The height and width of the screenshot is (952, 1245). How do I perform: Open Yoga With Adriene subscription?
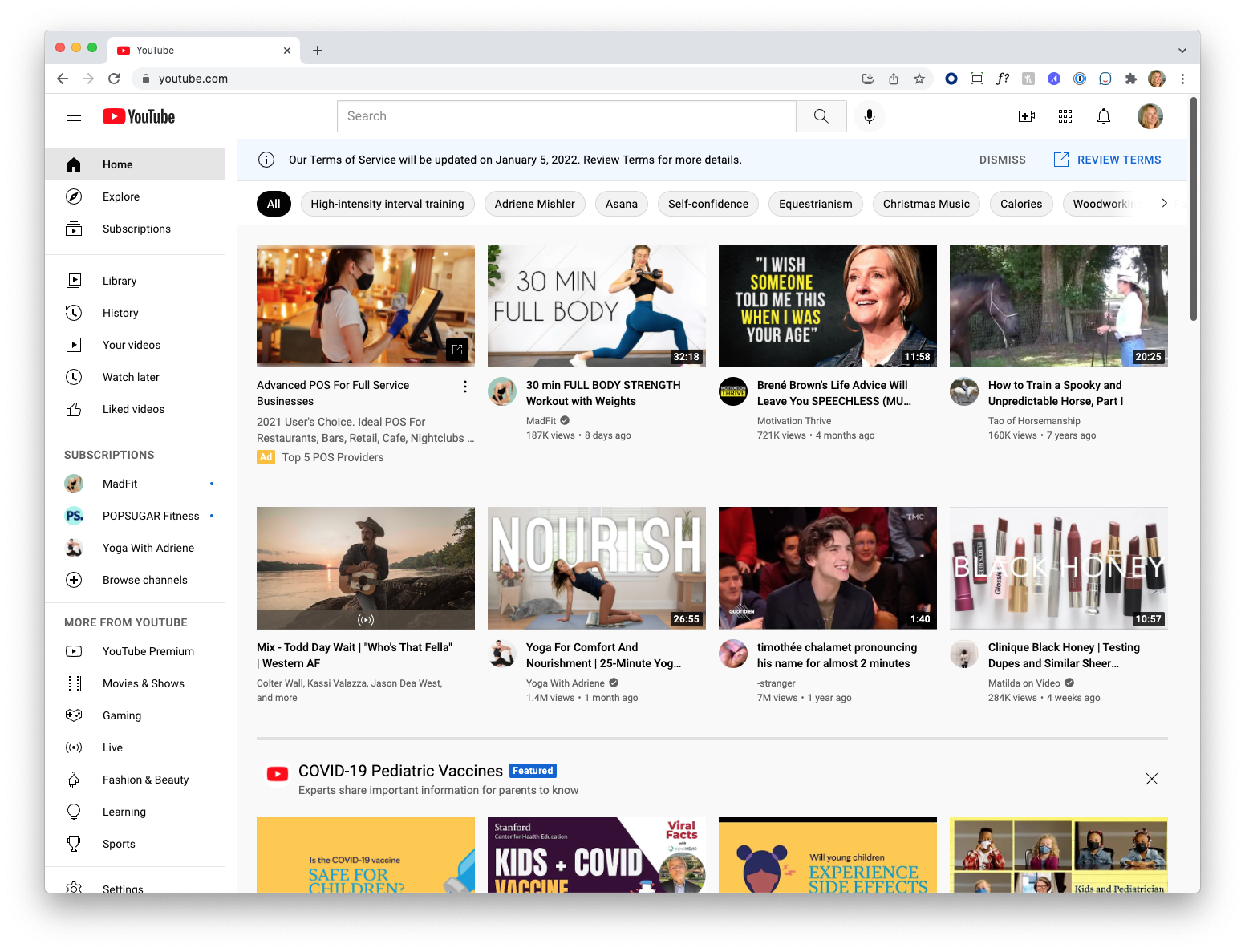pos(135,548)
